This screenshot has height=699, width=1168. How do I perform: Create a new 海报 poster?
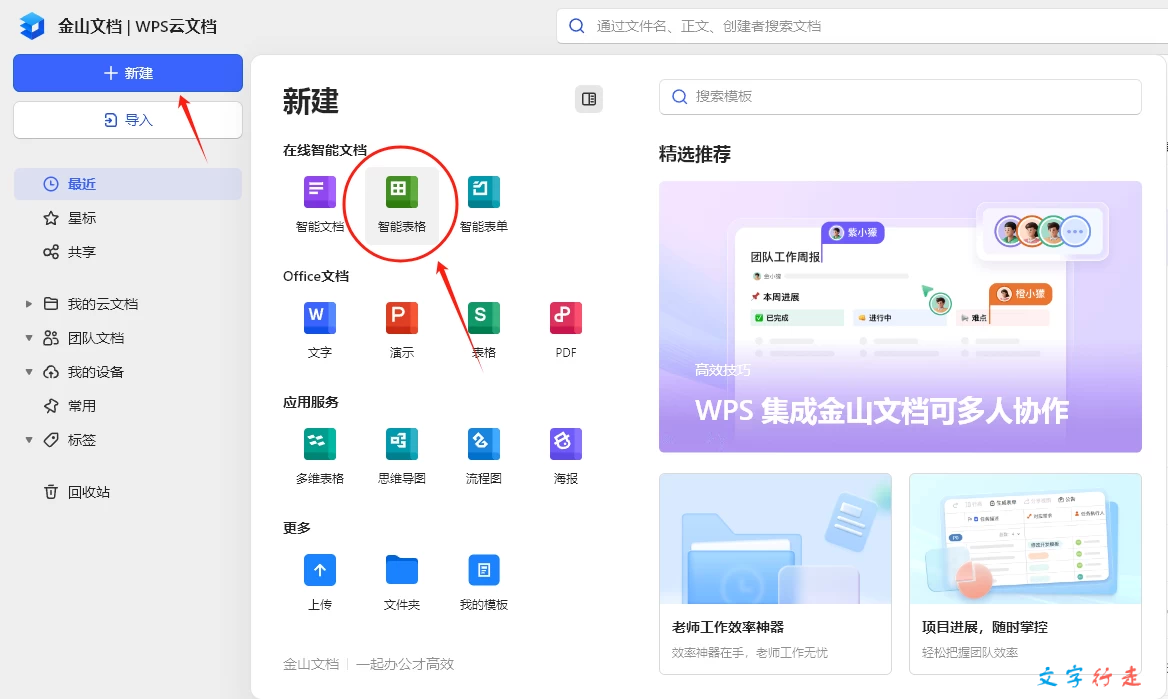click(x=565, y=456)
